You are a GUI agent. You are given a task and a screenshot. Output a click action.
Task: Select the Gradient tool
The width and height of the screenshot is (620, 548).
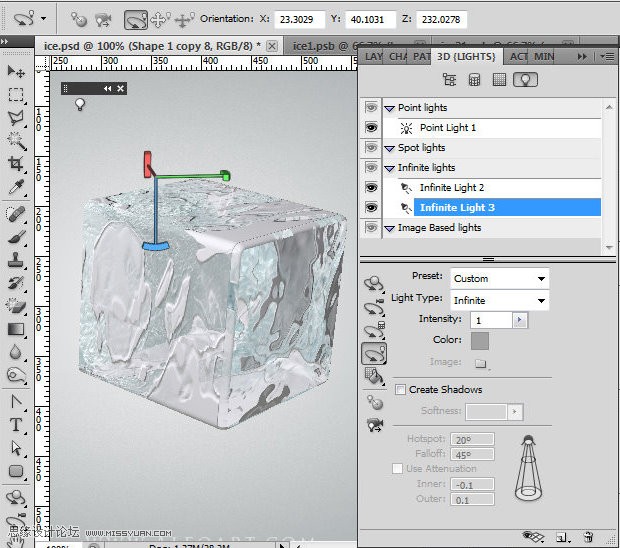16,329
